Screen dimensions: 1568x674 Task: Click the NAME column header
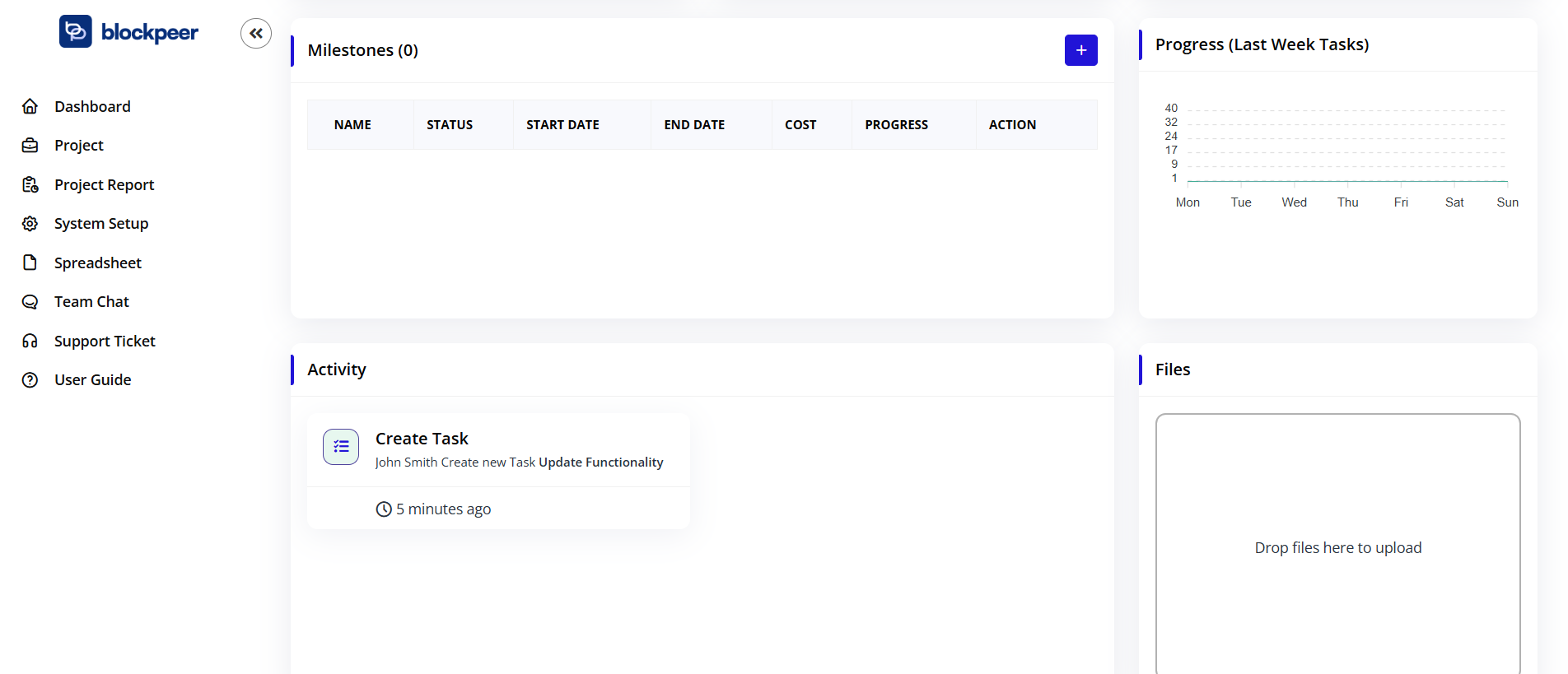tap(352, 125)
